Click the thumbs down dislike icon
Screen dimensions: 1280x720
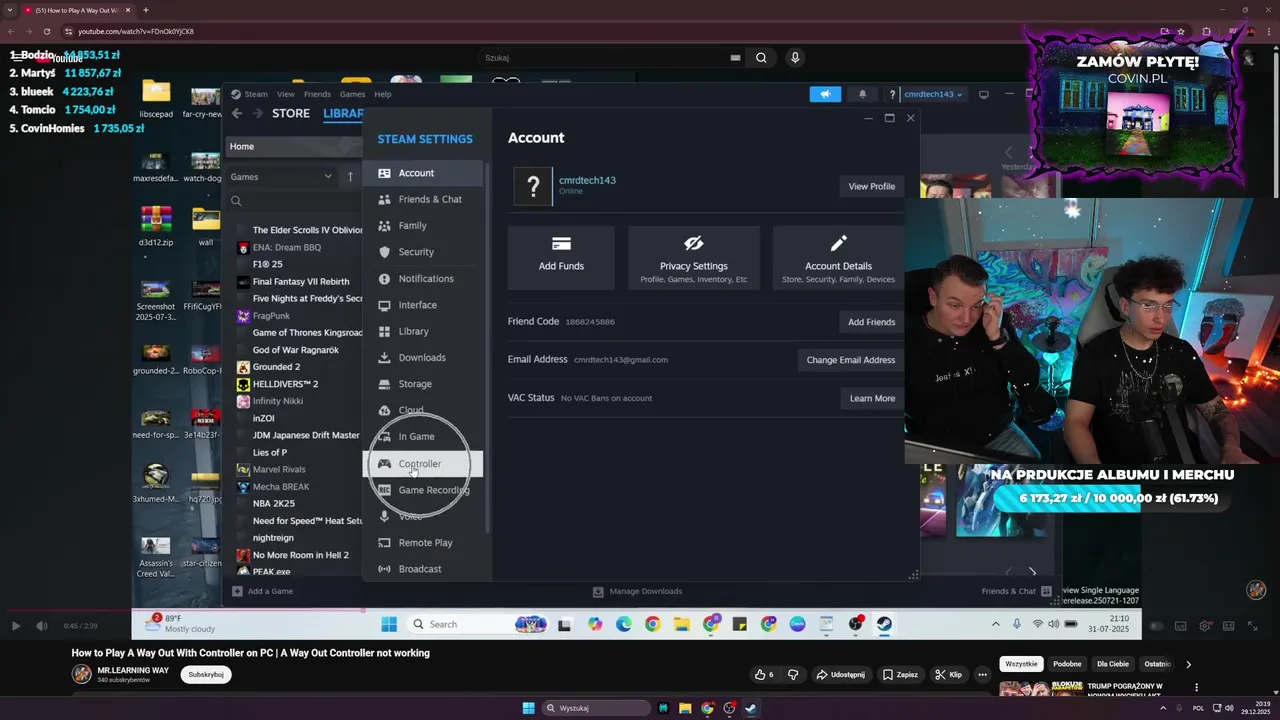coord(793,674)
